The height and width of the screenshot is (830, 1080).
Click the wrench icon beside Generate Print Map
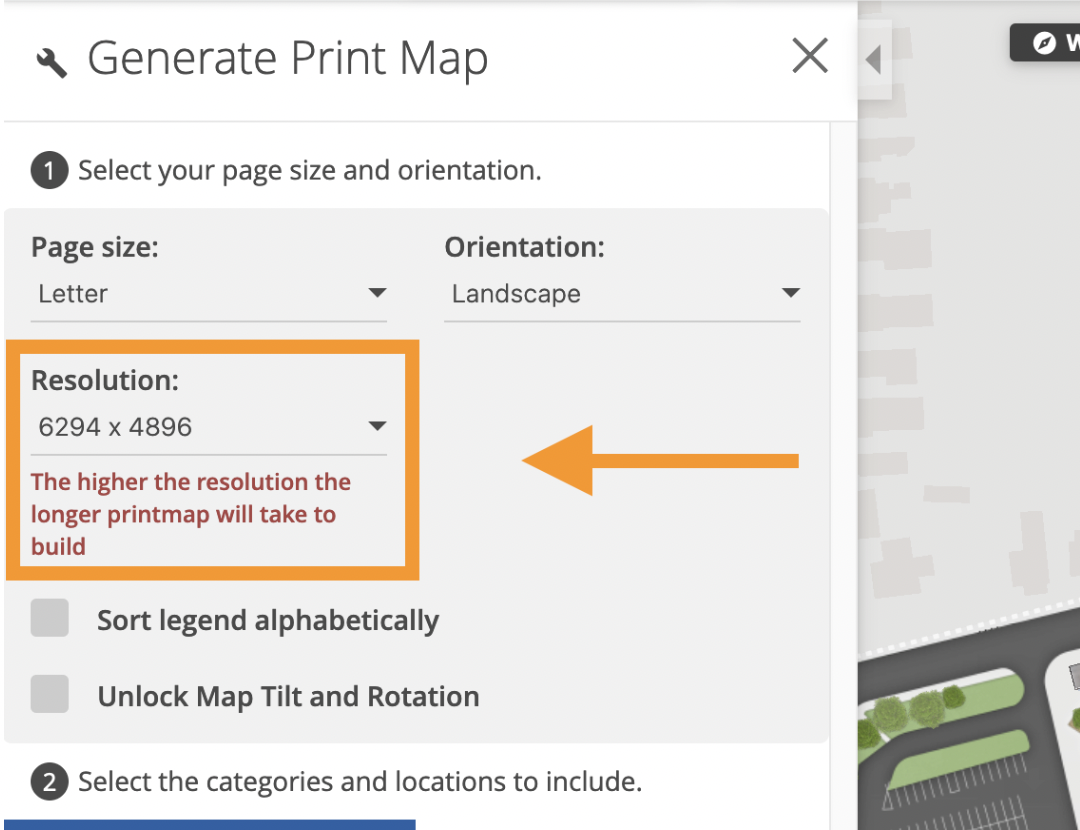click(52, 63)
